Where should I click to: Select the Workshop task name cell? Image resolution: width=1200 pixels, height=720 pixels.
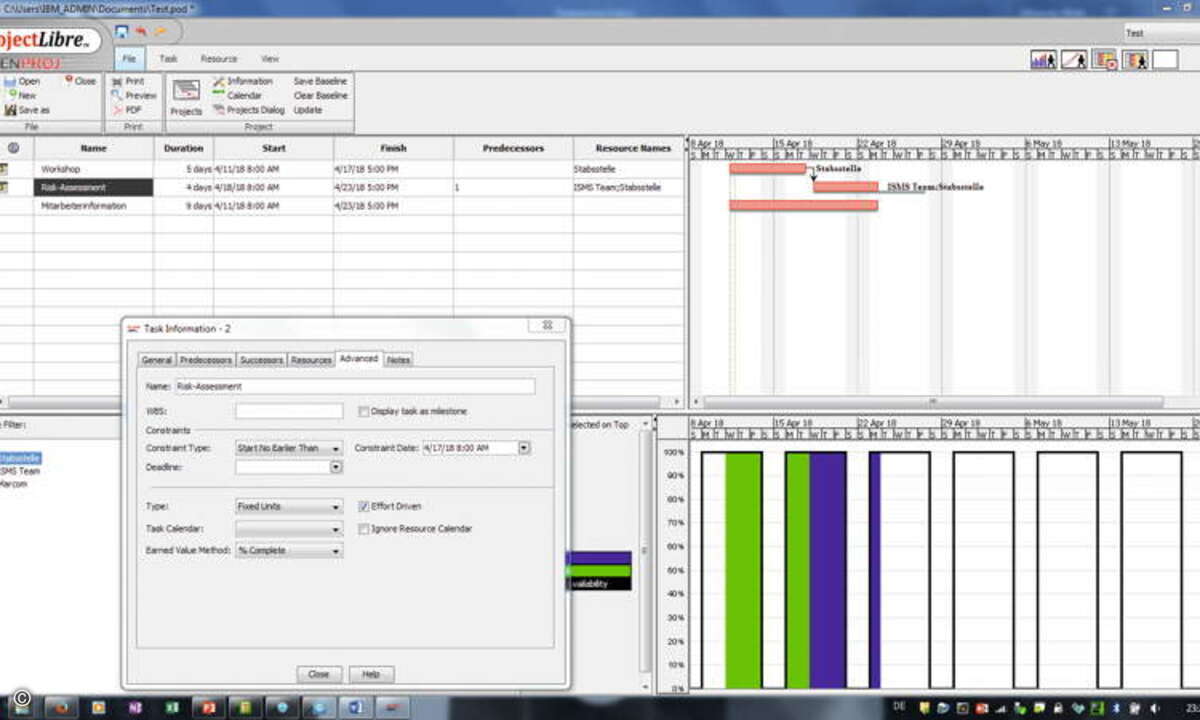pyautogui.click(x=93, y=169)
